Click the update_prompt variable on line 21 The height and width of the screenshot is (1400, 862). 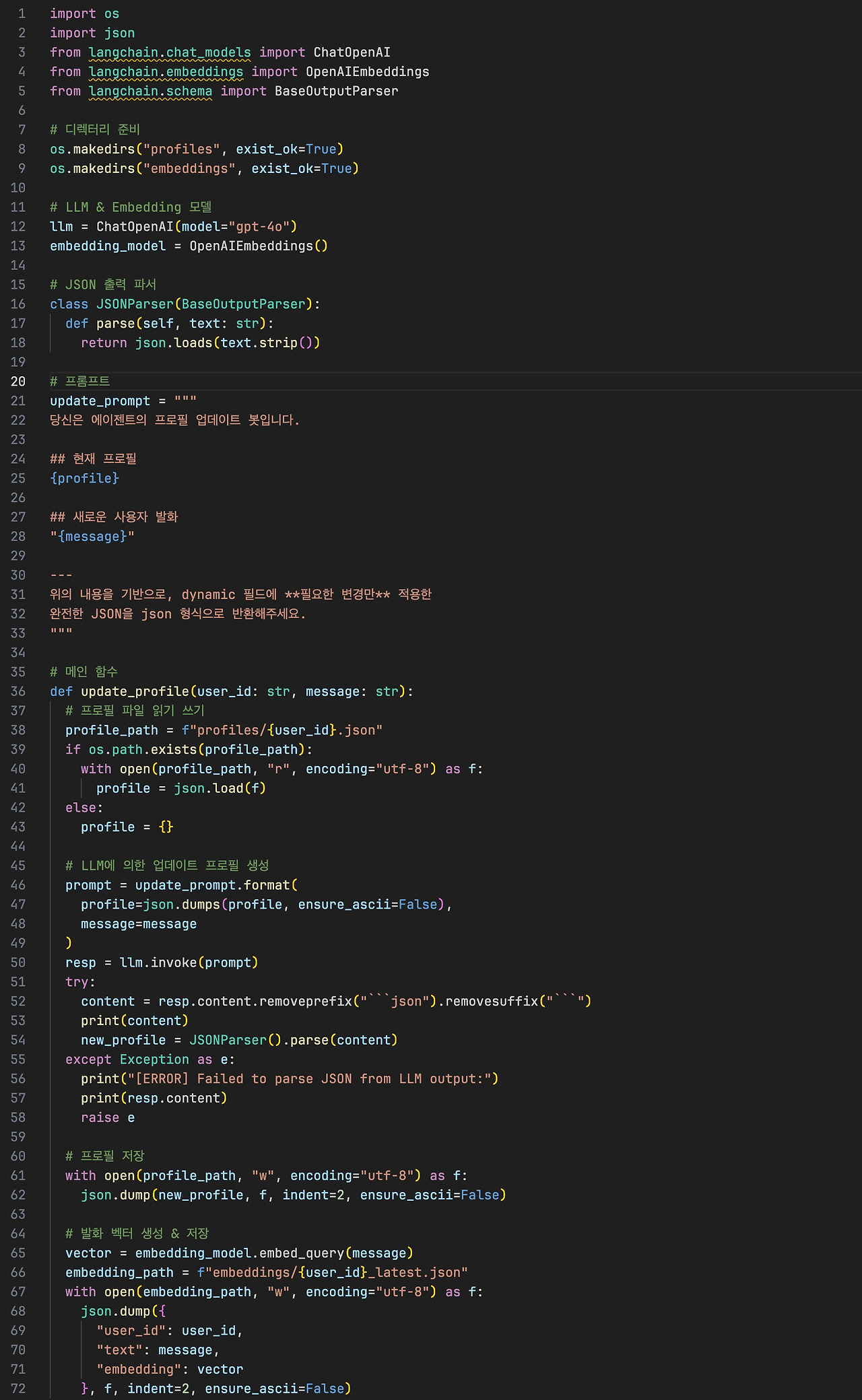pos(100,401)
